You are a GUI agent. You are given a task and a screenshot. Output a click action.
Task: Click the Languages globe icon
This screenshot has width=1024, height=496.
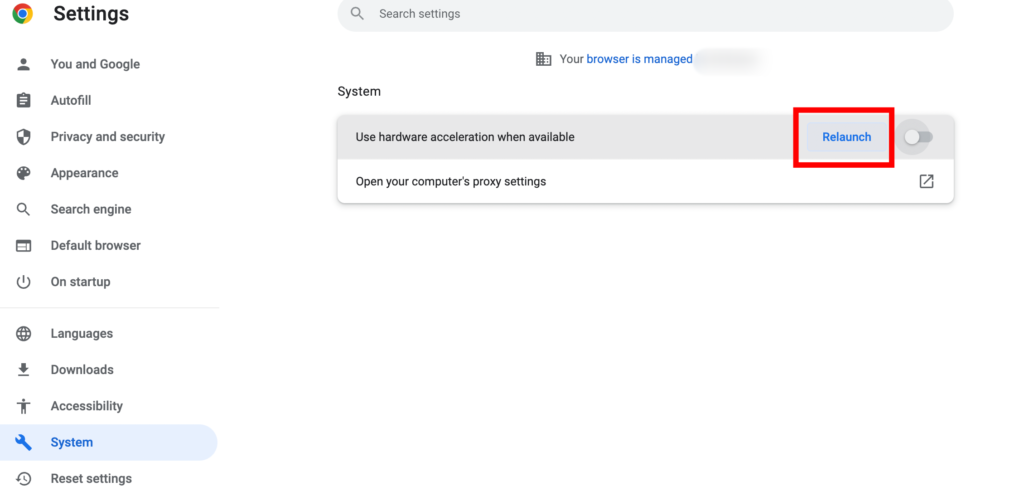(x=24, y=334)
